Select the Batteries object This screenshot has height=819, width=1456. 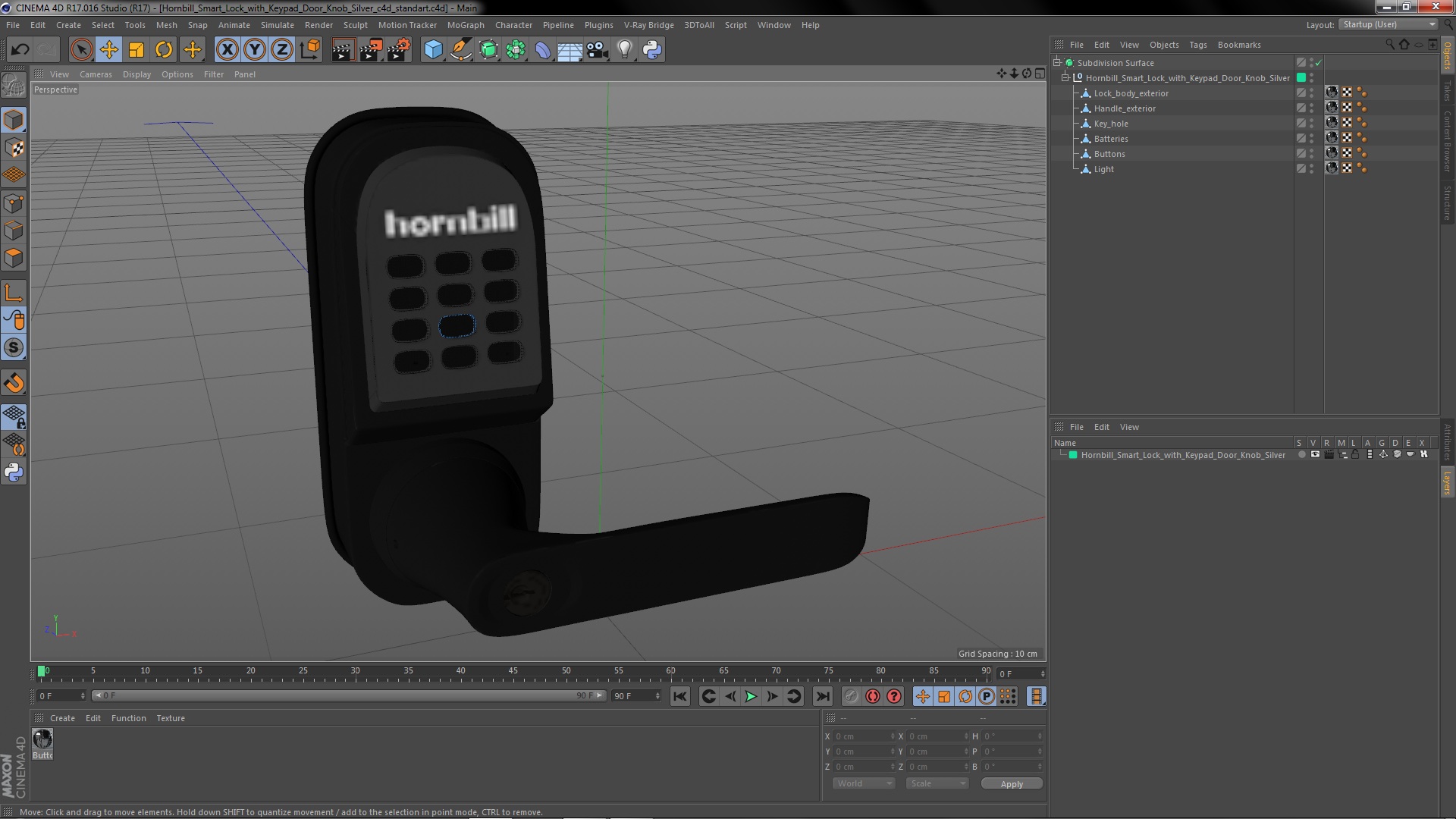point(1111,139)
